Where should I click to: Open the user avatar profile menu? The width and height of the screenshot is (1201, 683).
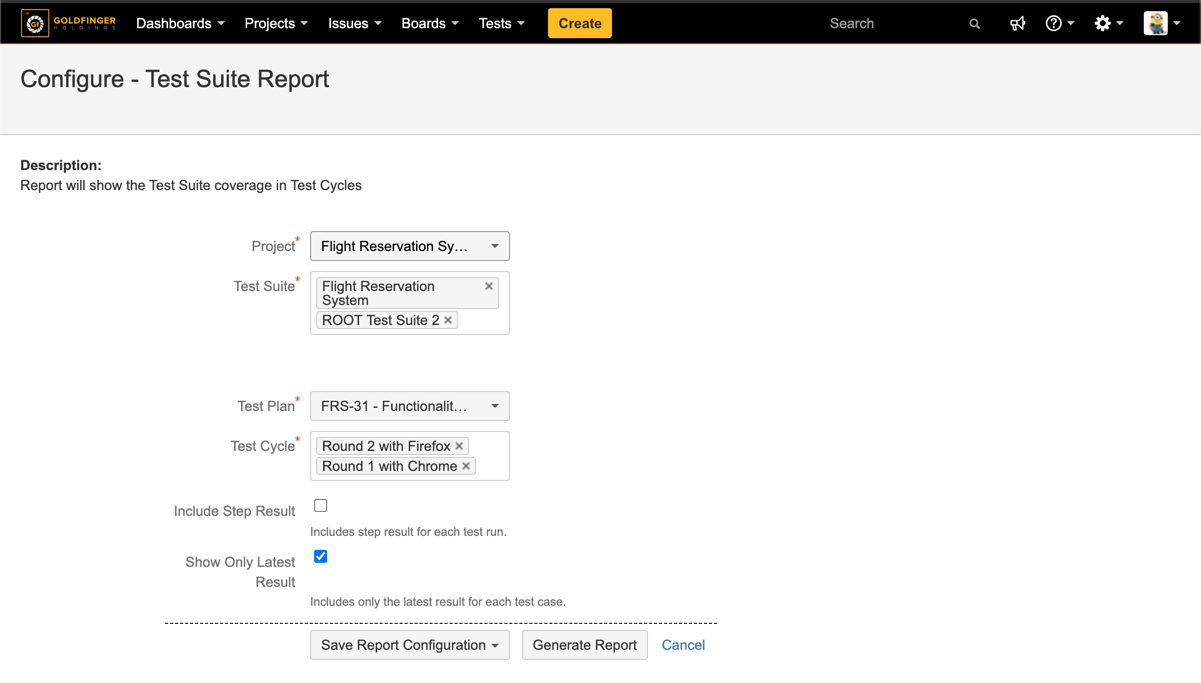pos(1161,24)
